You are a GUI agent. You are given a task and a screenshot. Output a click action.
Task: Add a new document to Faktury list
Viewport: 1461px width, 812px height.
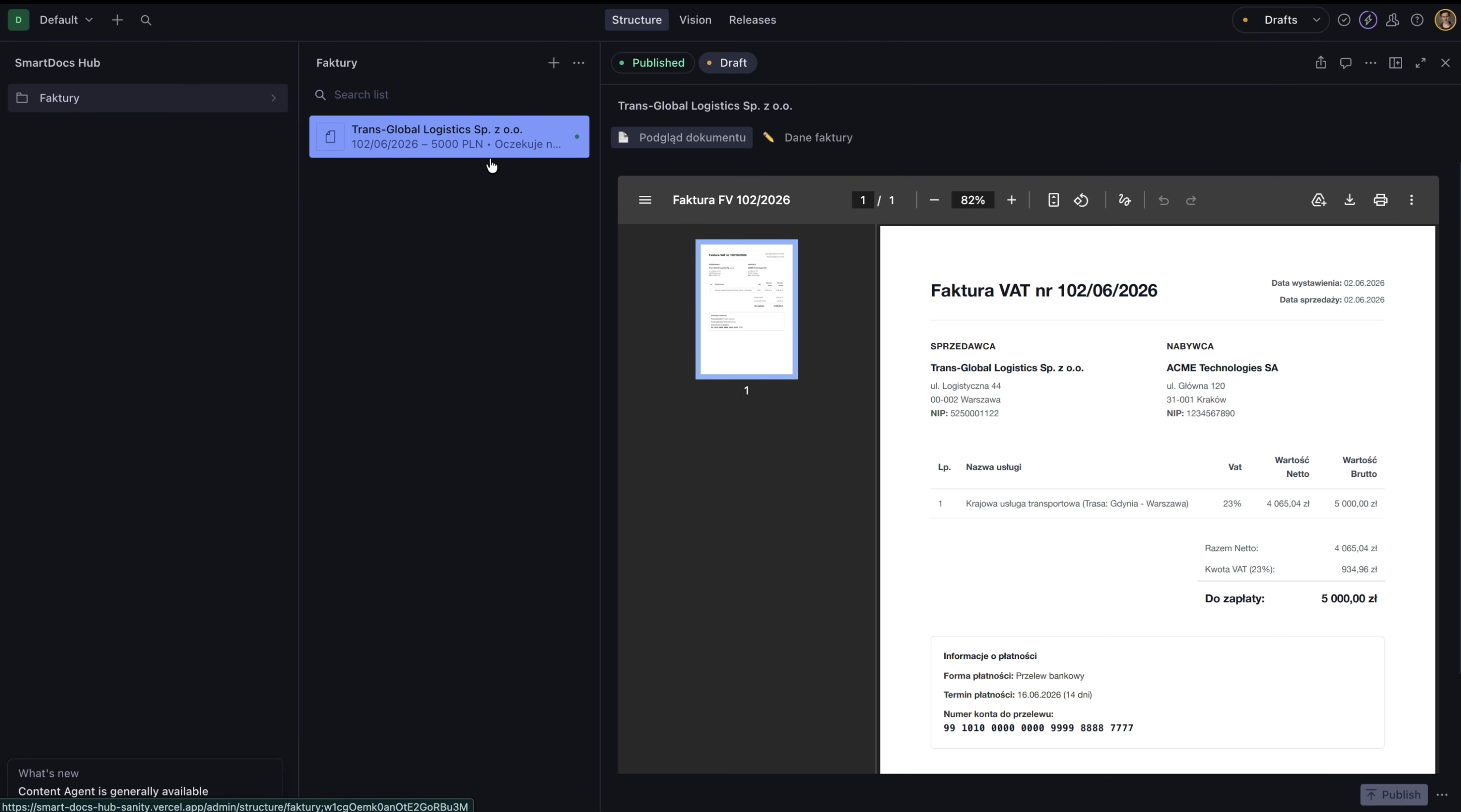pos(554,63)
